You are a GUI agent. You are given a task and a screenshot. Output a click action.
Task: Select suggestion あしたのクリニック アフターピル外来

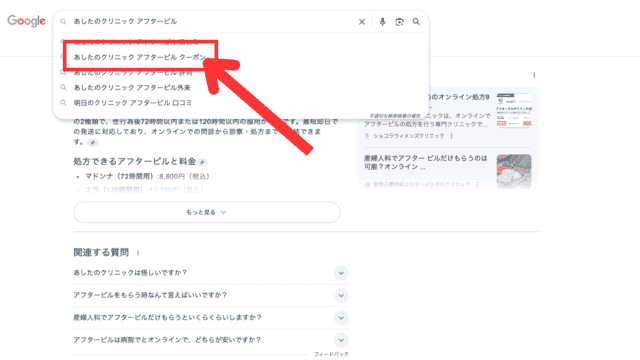[x=132, y=87]
